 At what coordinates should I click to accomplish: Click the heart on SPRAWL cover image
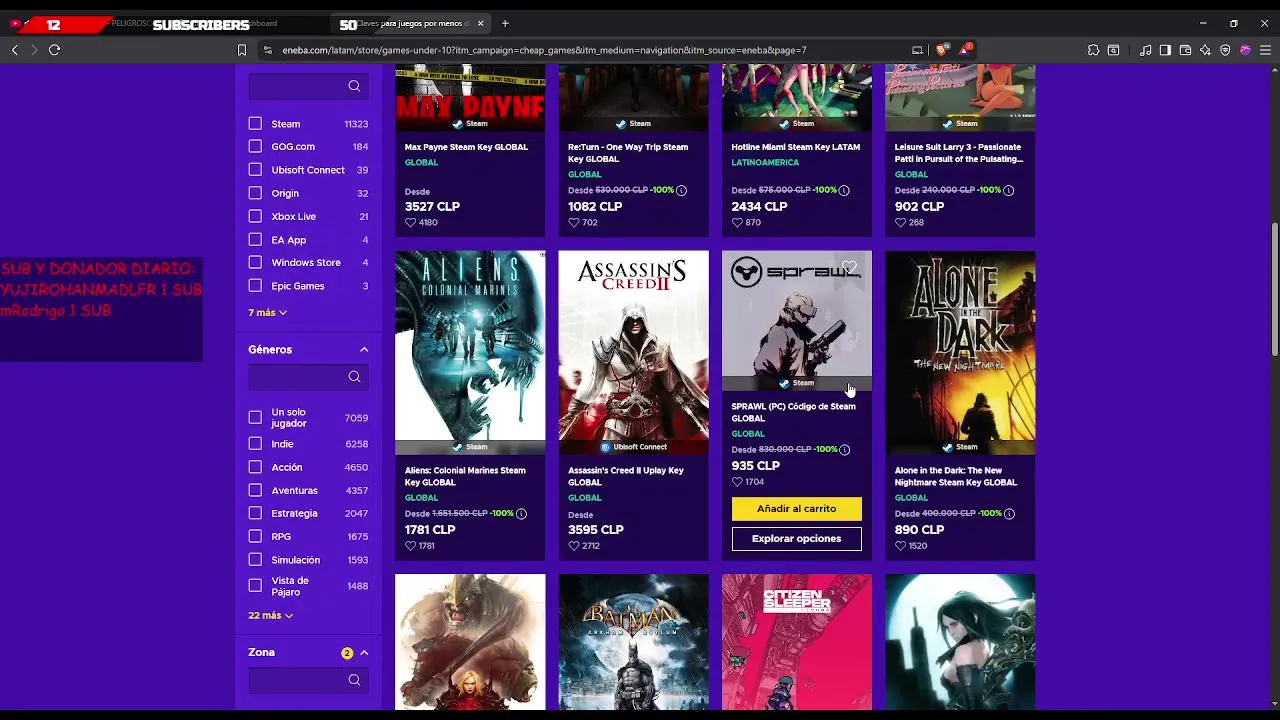[x=849, y=267]
